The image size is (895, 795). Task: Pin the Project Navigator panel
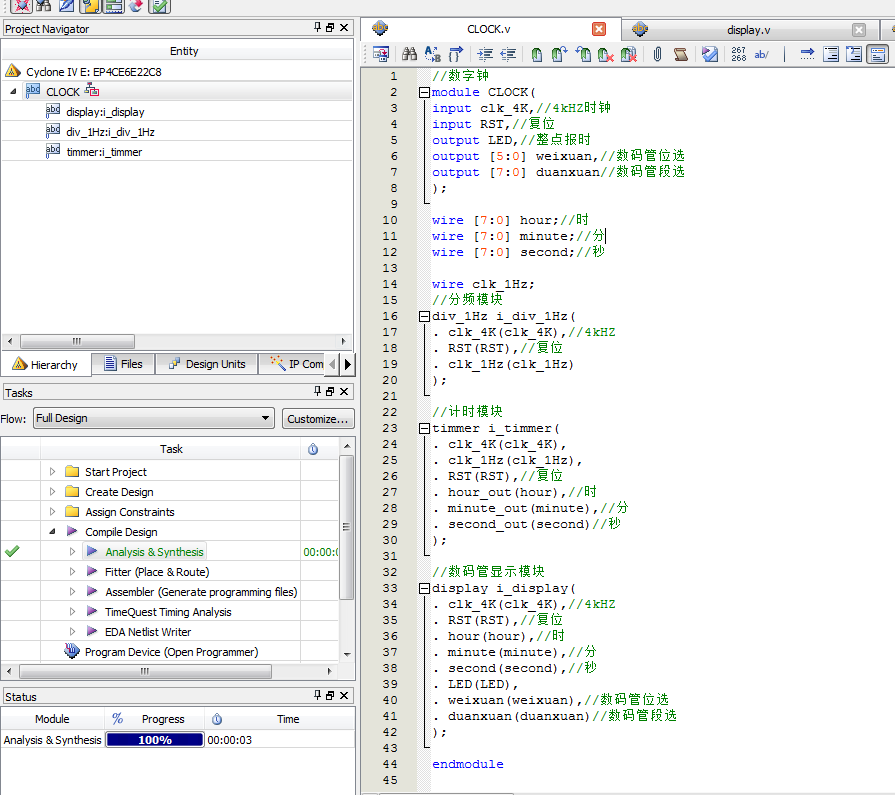click(317, 27)
